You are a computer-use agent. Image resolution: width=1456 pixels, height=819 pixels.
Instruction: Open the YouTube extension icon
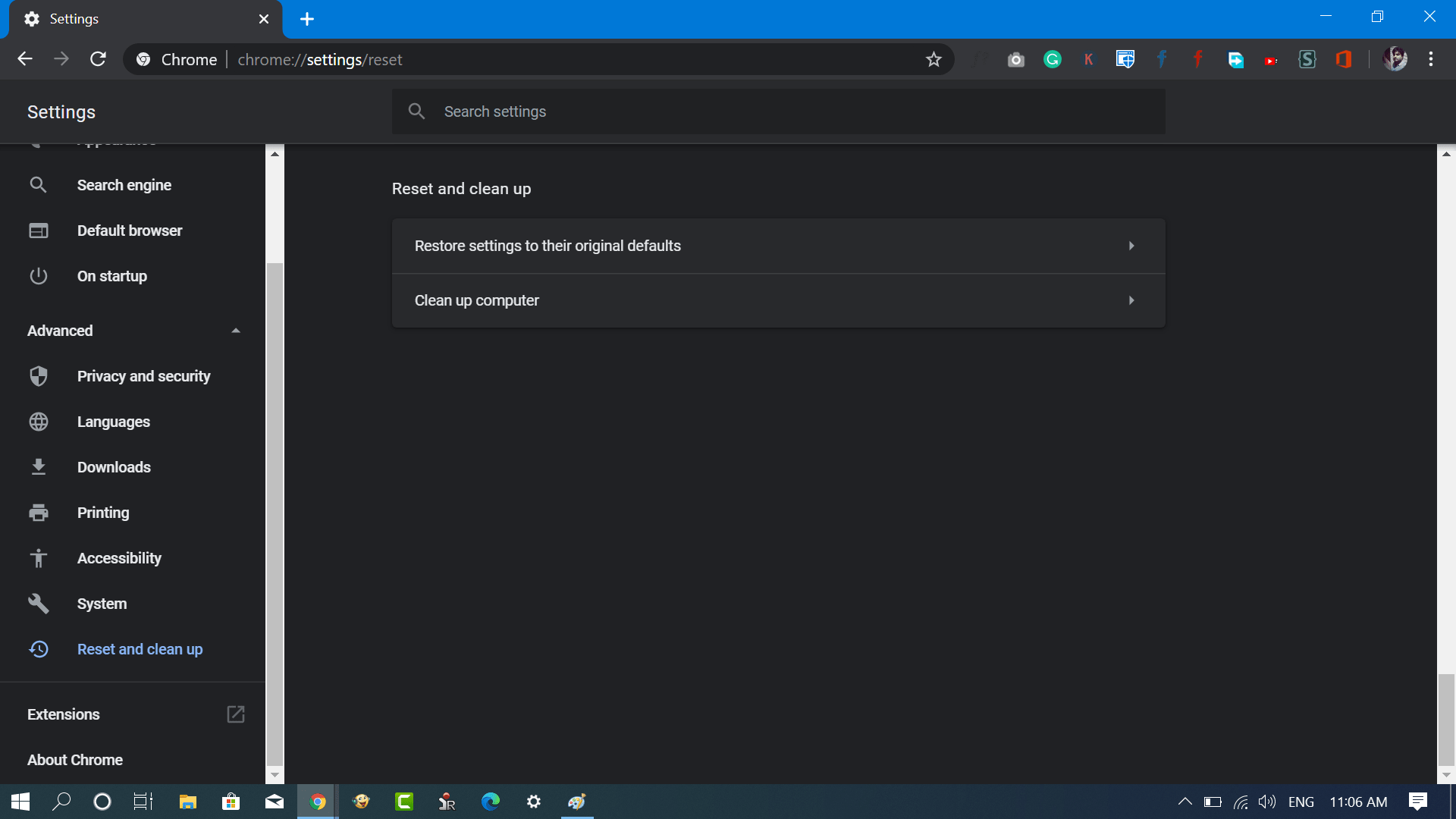[x=1270, y=60]
